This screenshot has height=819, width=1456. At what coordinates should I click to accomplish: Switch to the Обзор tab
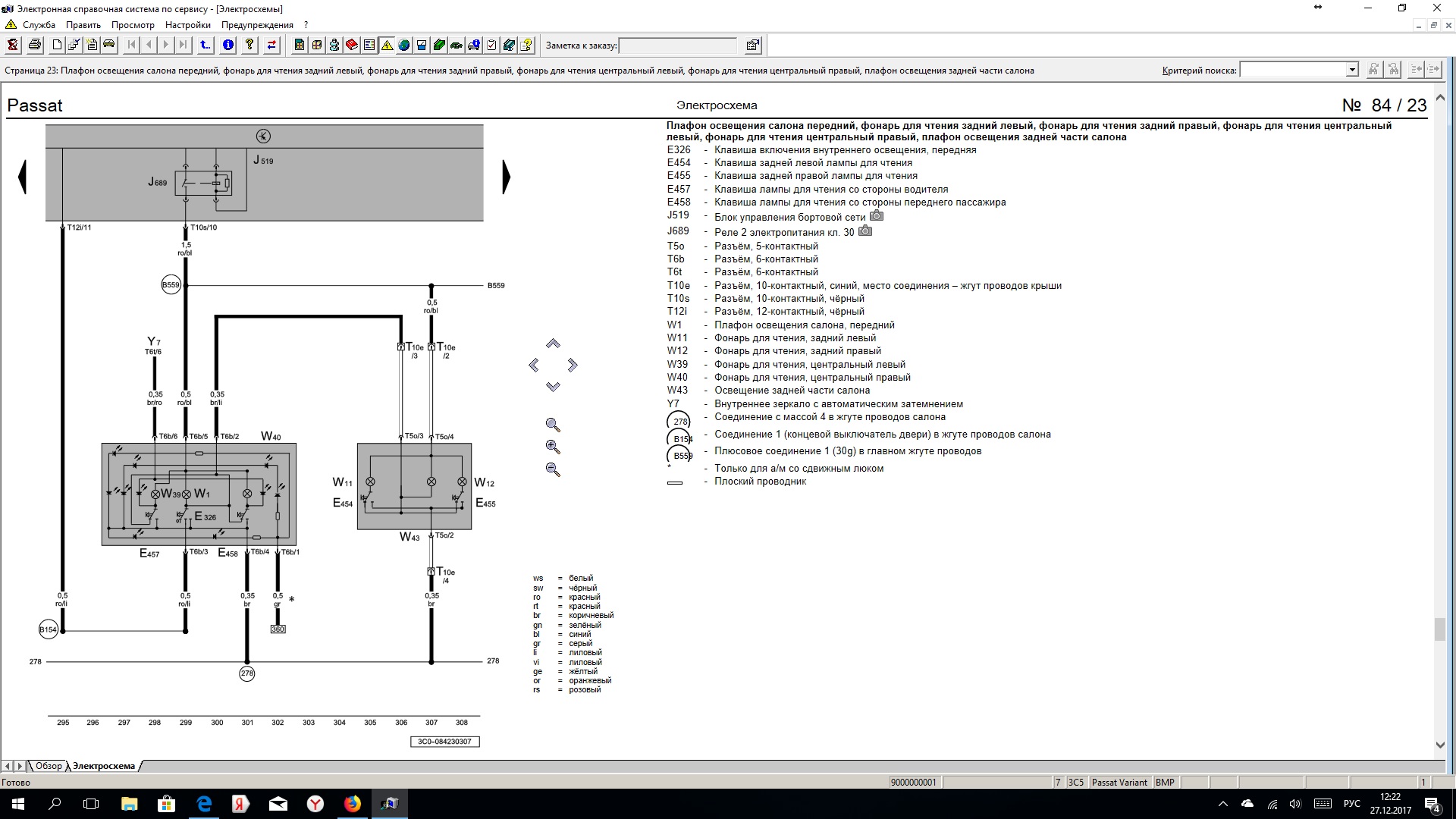tap(49, 766)
